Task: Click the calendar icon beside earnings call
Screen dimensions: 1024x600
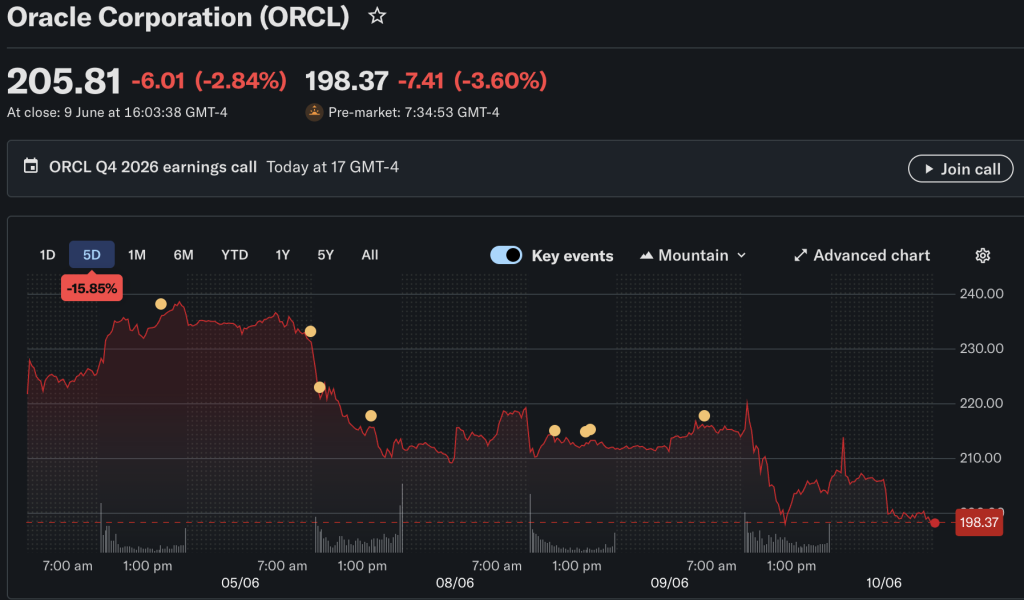Action: [31, 166]
